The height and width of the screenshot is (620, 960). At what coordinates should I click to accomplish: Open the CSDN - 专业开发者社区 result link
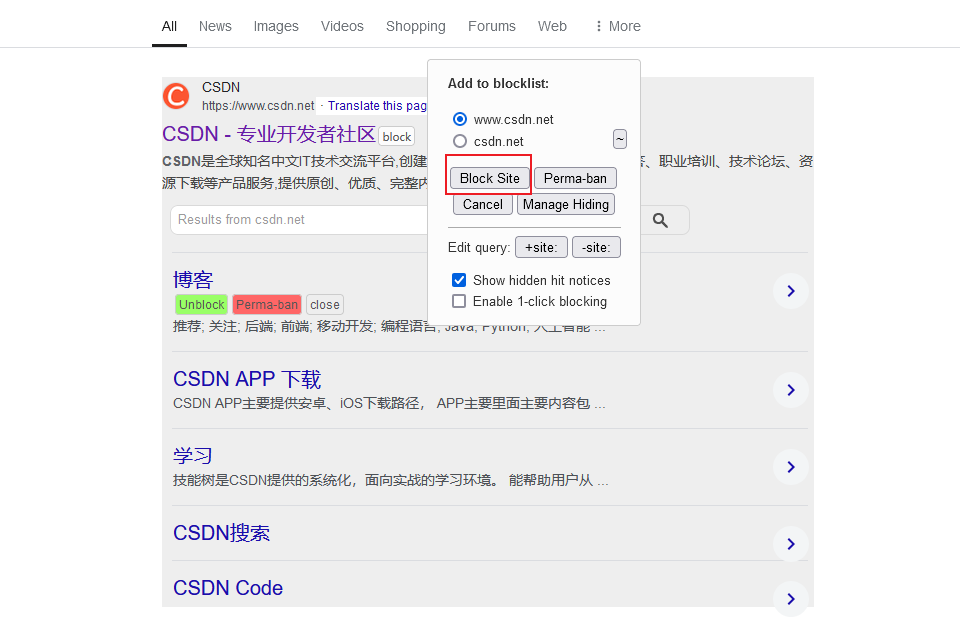click(269, 134)
